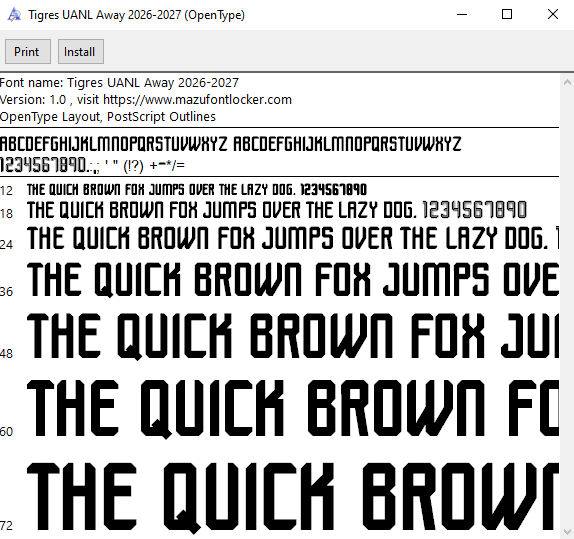The height and width of the screenshot is (539, 574).
Task: Click the 18 point size label
Action: [7, 213]
